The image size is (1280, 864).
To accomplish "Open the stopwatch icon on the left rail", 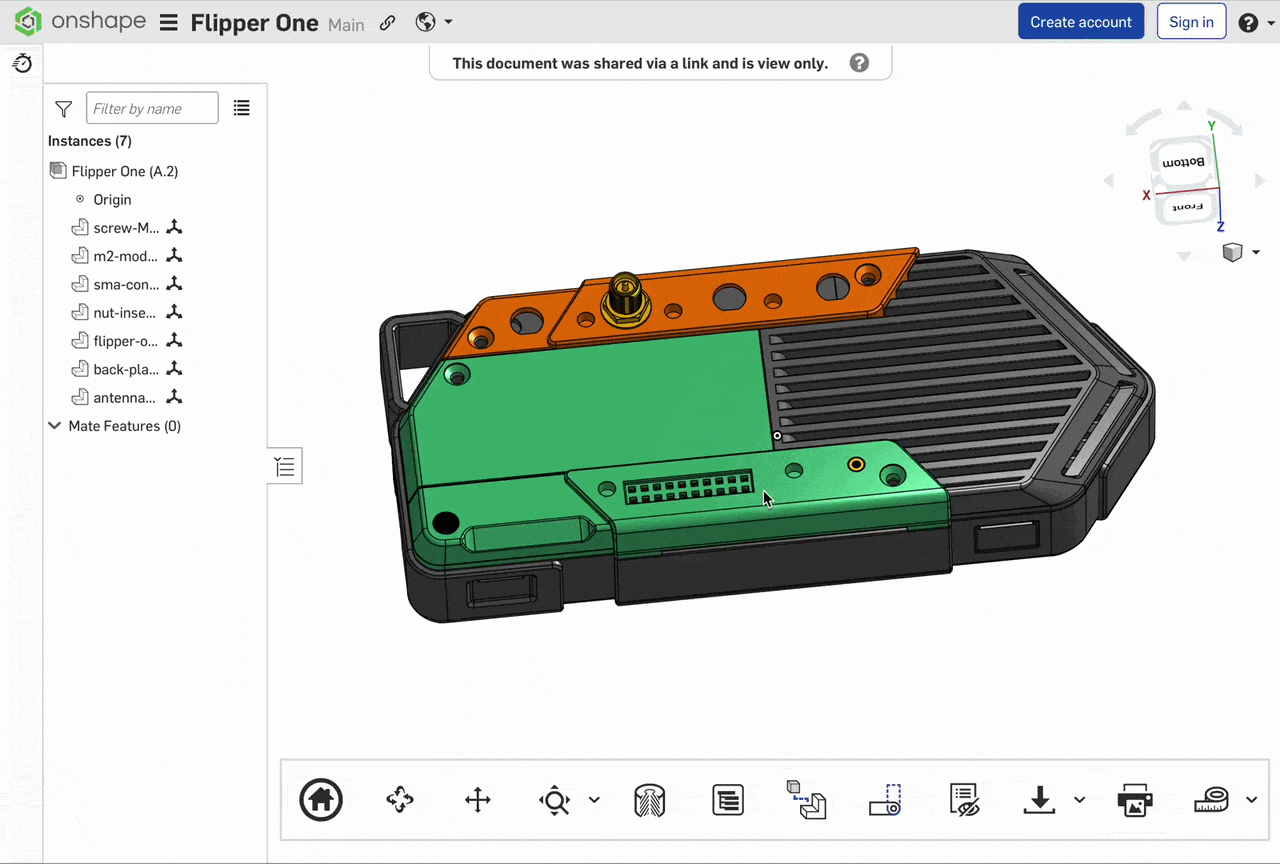I will click(x=22, y=64).
